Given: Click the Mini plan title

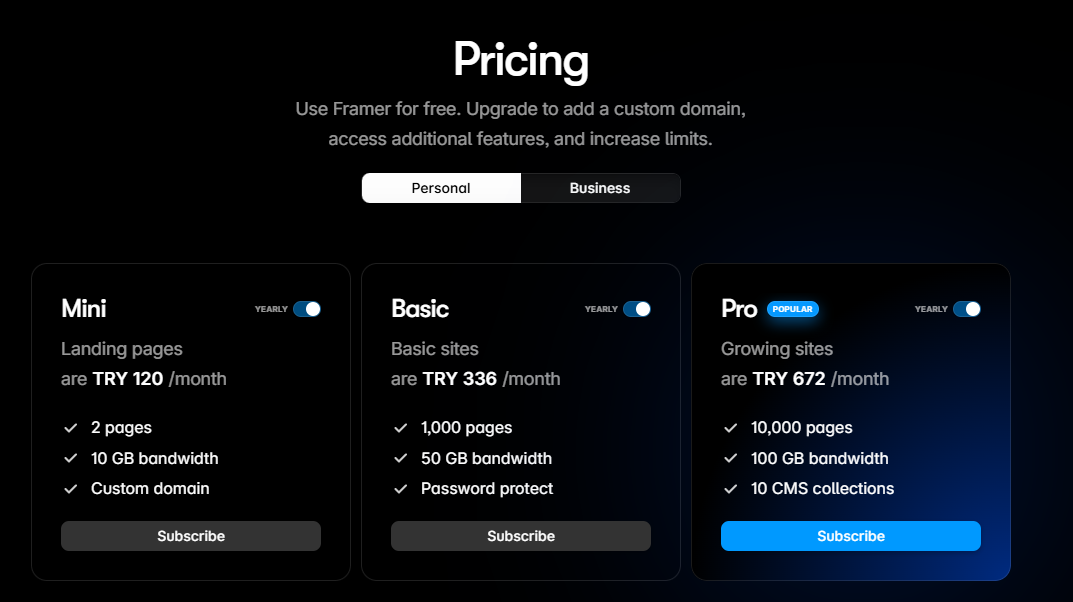Looking at the screenshot, I should 83,309.
